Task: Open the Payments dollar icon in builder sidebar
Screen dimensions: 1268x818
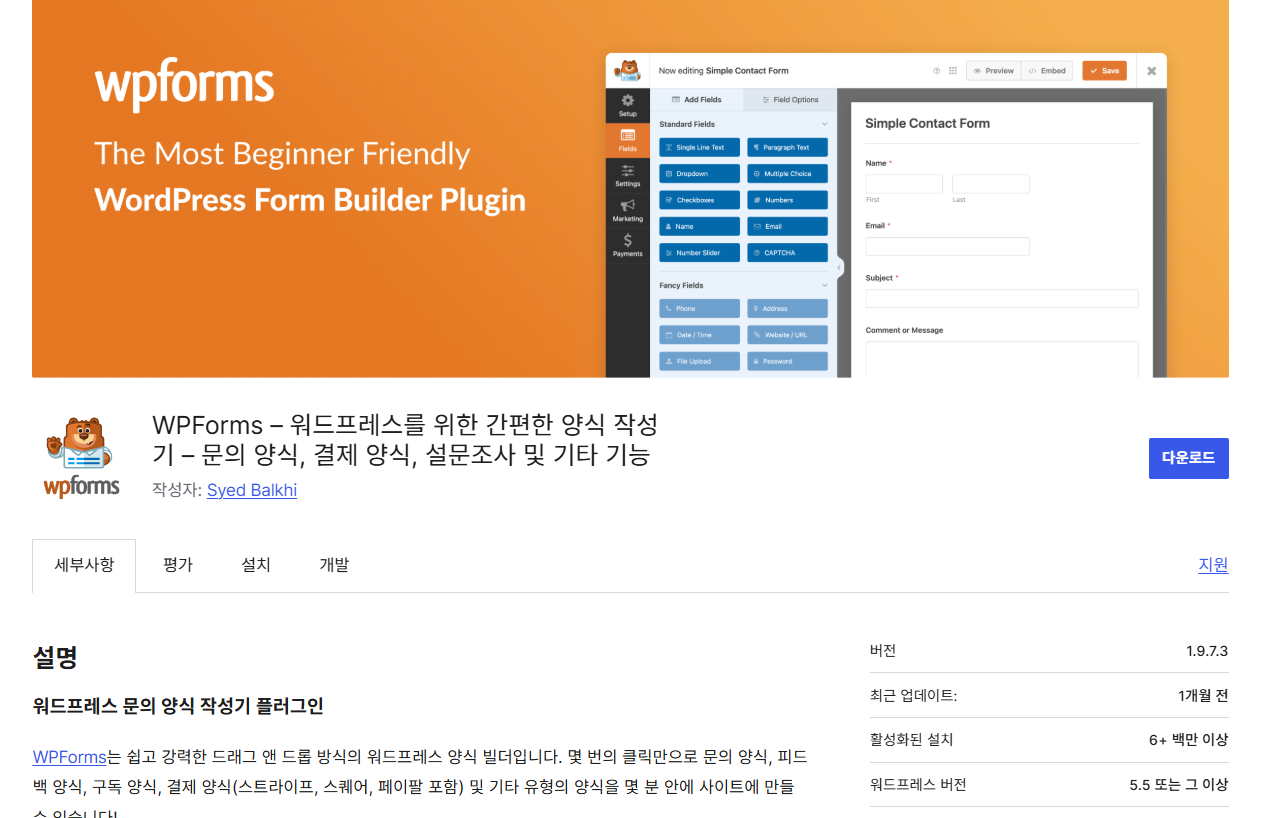Action: [x=627, y=240]
